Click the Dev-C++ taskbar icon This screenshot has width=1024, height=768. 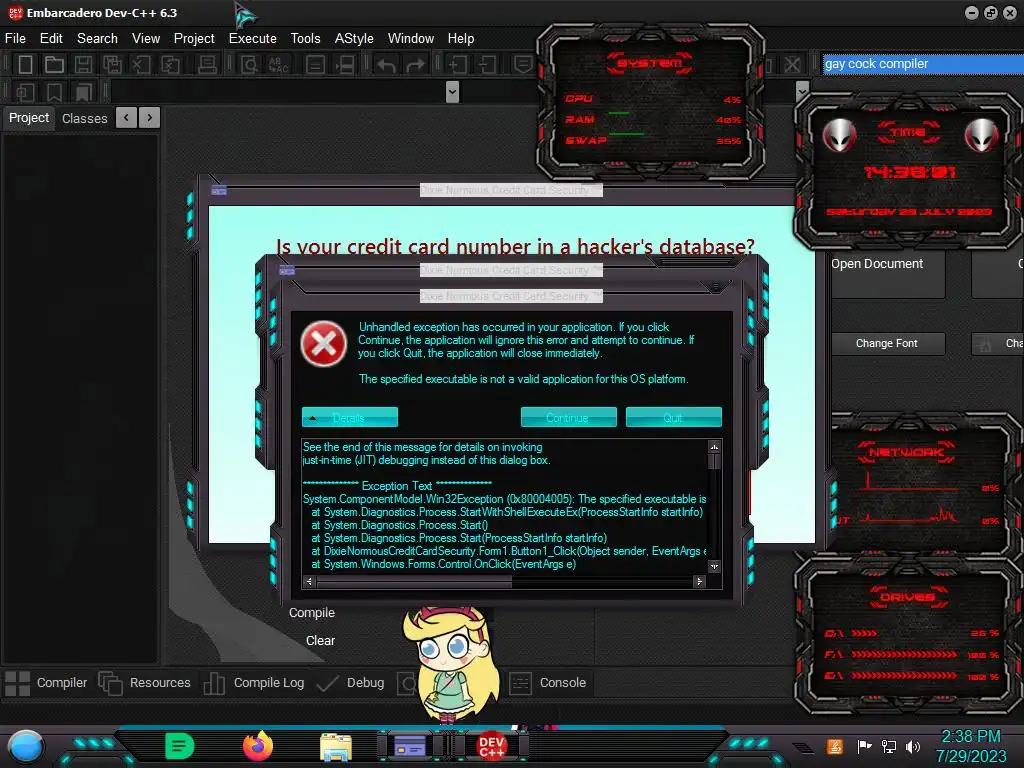pyautogui.click(x=491, y=746)
